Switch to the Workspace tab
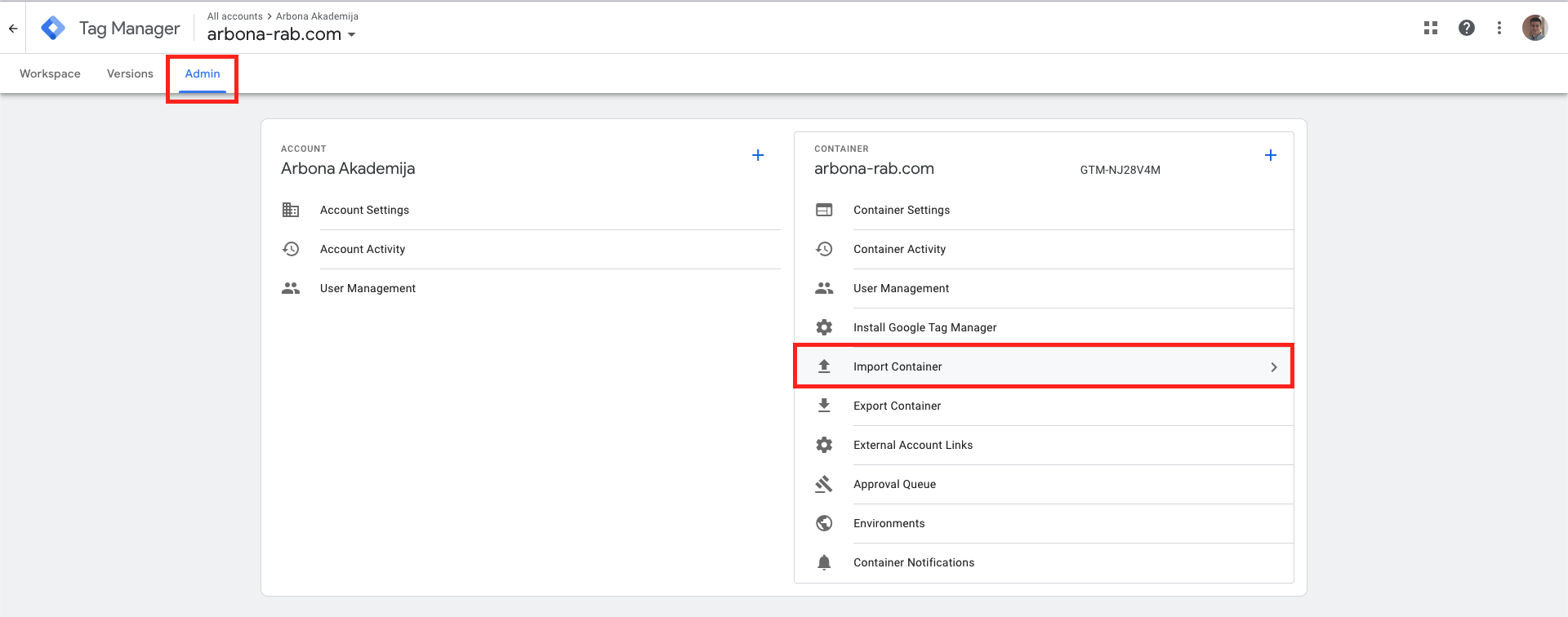The height and width of the screenshot is (617, 1568). (50, 73)
